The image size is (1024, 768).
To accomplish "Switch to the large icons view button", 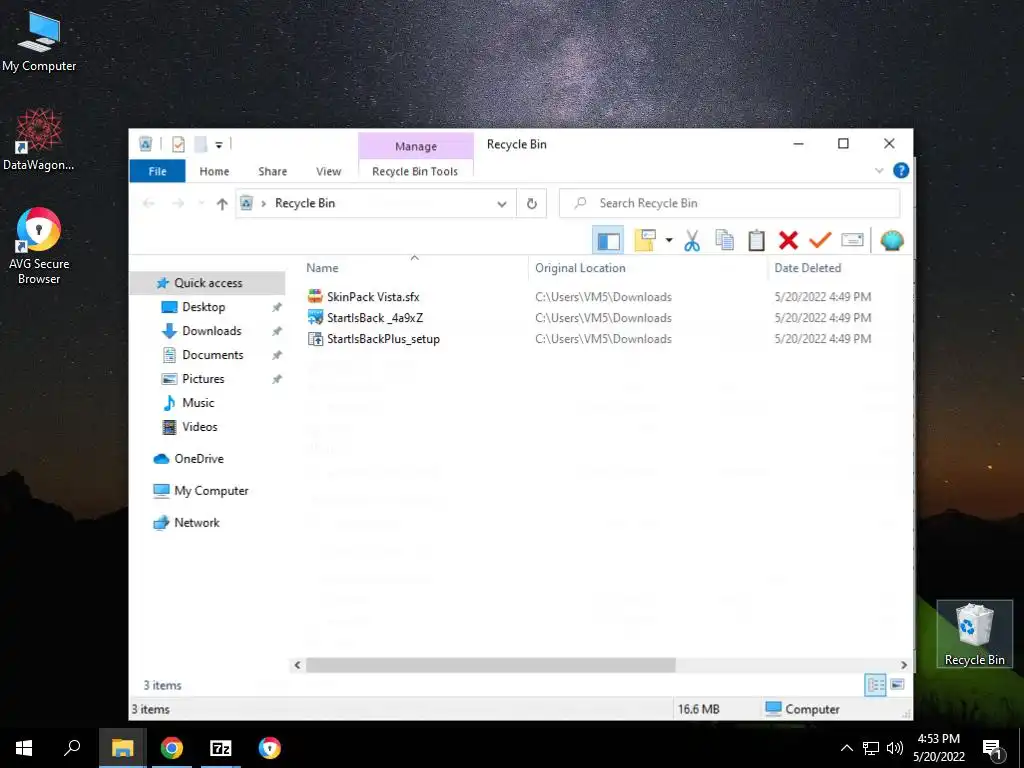I will tap(897, 684).
